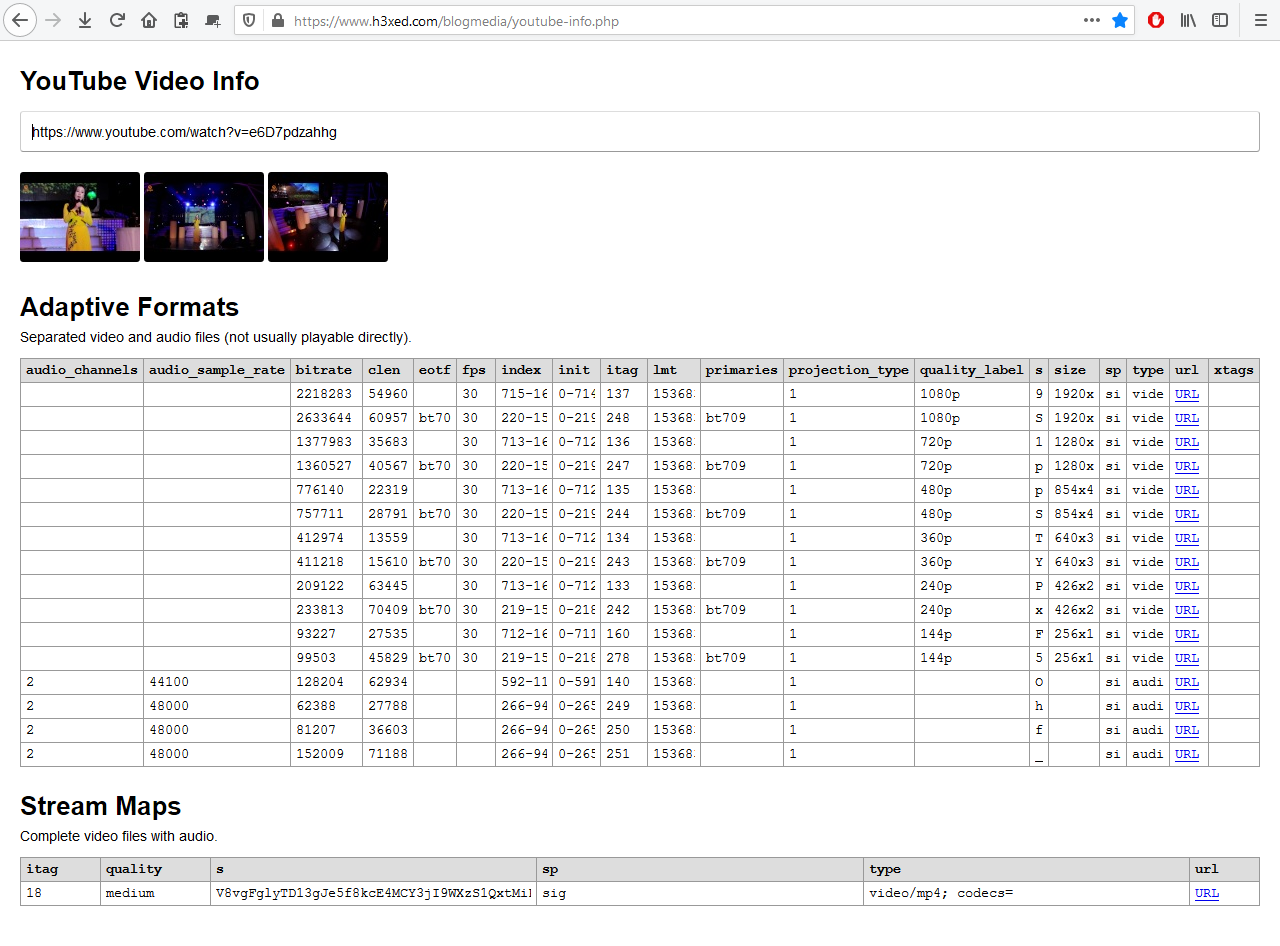Select the clen value 71188
Image resolution: width=1280 pixels, height=946 pixels.
pyautogui.click(x=388, y=754)
